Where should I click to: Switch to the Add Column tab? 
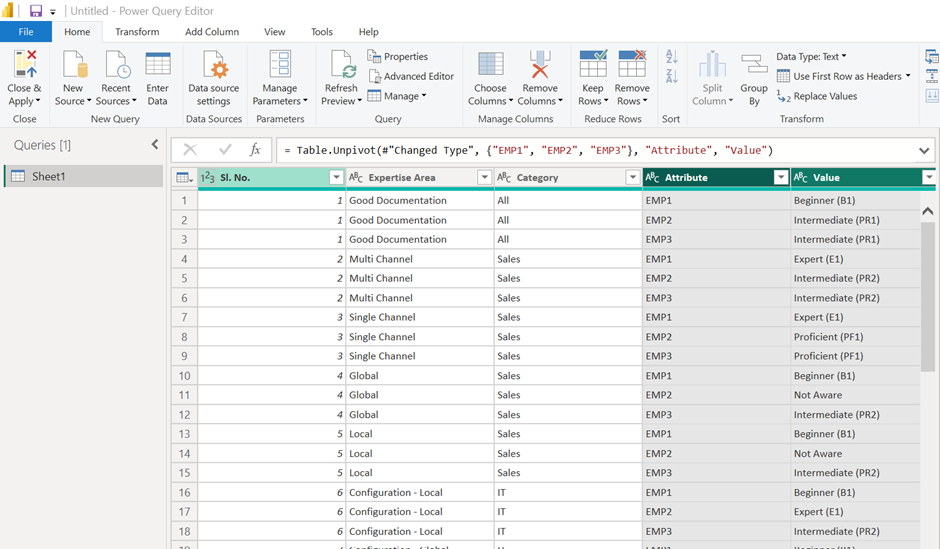[212, 32]
